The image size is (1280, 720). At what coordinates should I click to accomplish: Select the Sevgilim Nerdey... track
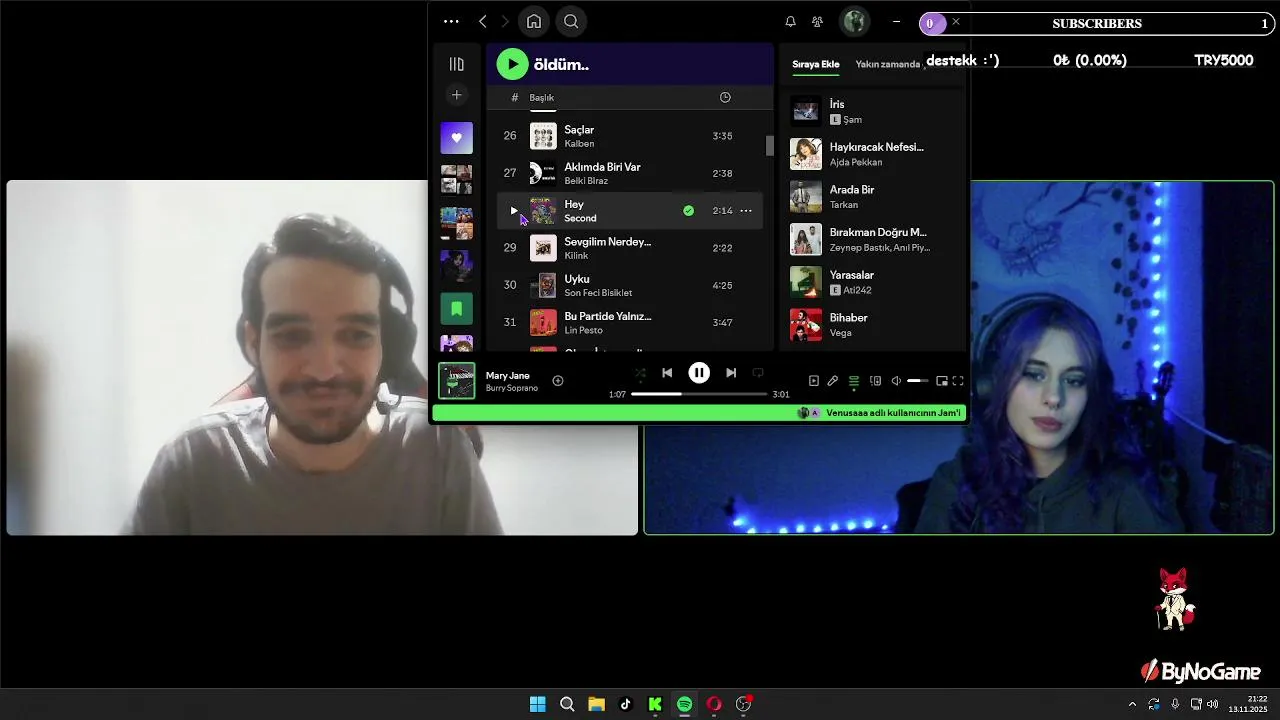[x=630, y=248]
